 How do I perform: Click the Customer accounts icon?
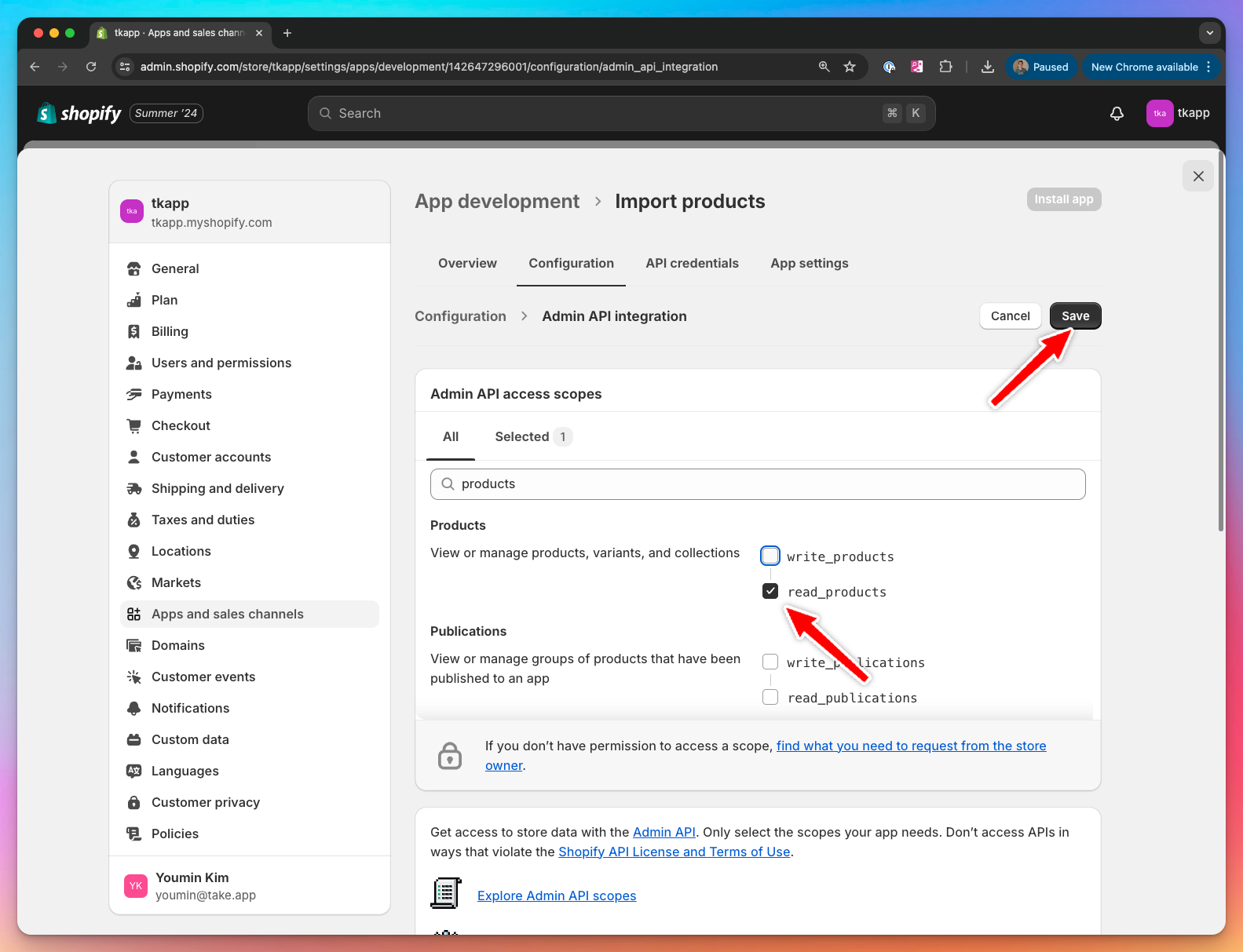point(134,457)
